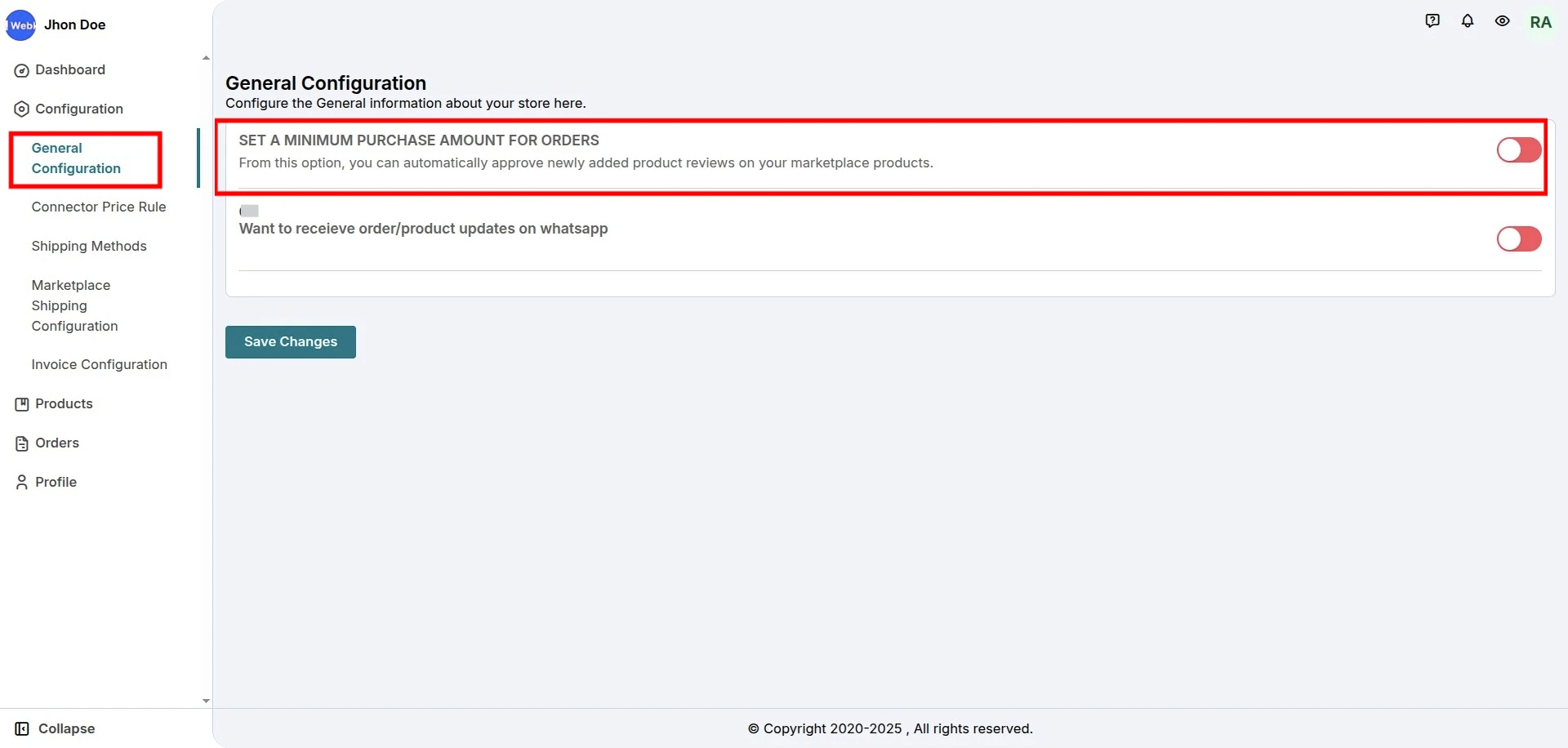Open Connector Price Rule menu item
Viewport: 1568px width, 748px height.
pyautogui.click(x=99, y=207)
